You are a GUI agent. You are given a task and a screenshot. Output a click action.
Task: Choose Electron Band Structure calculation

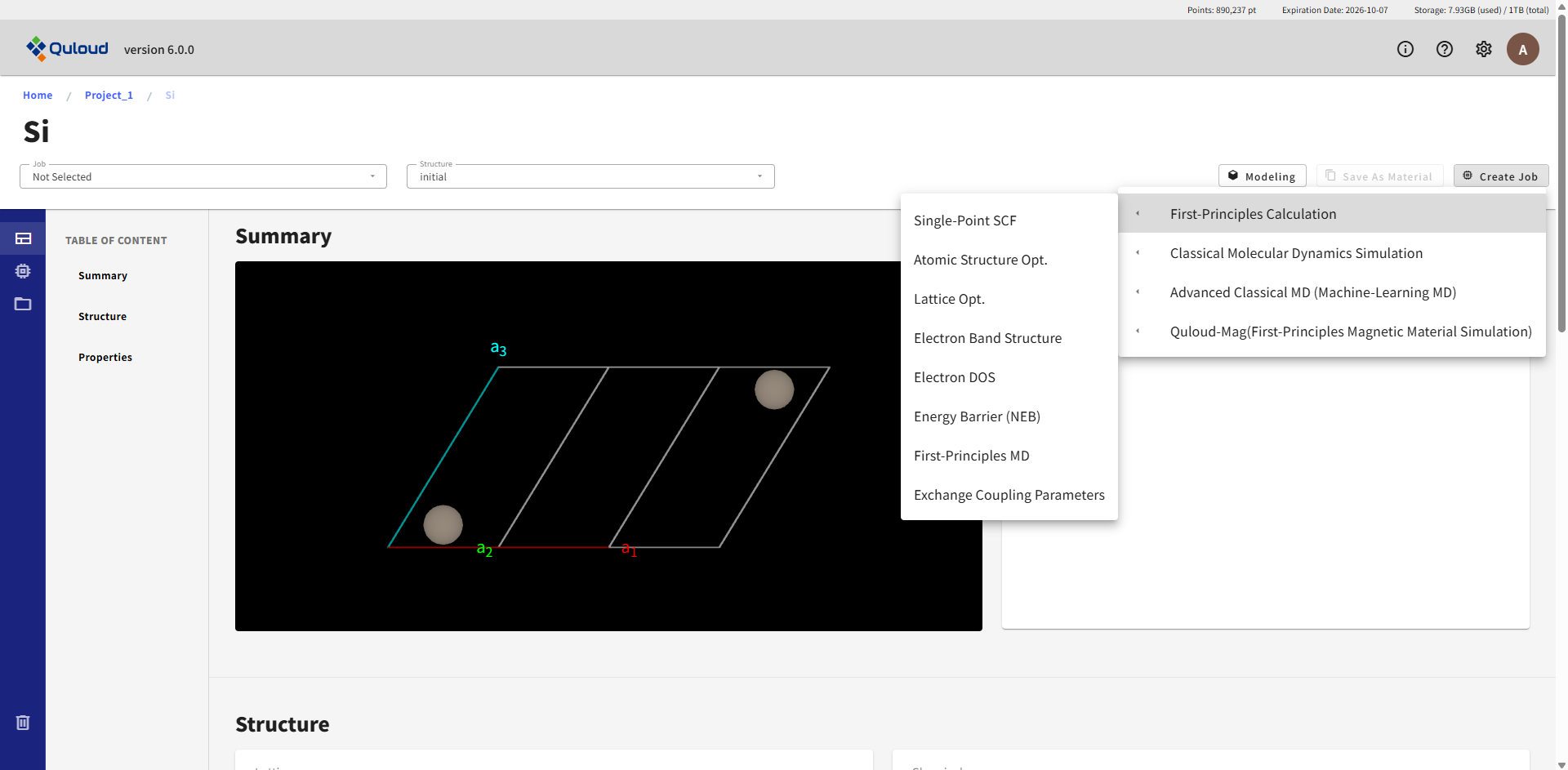tap(987, 338)
